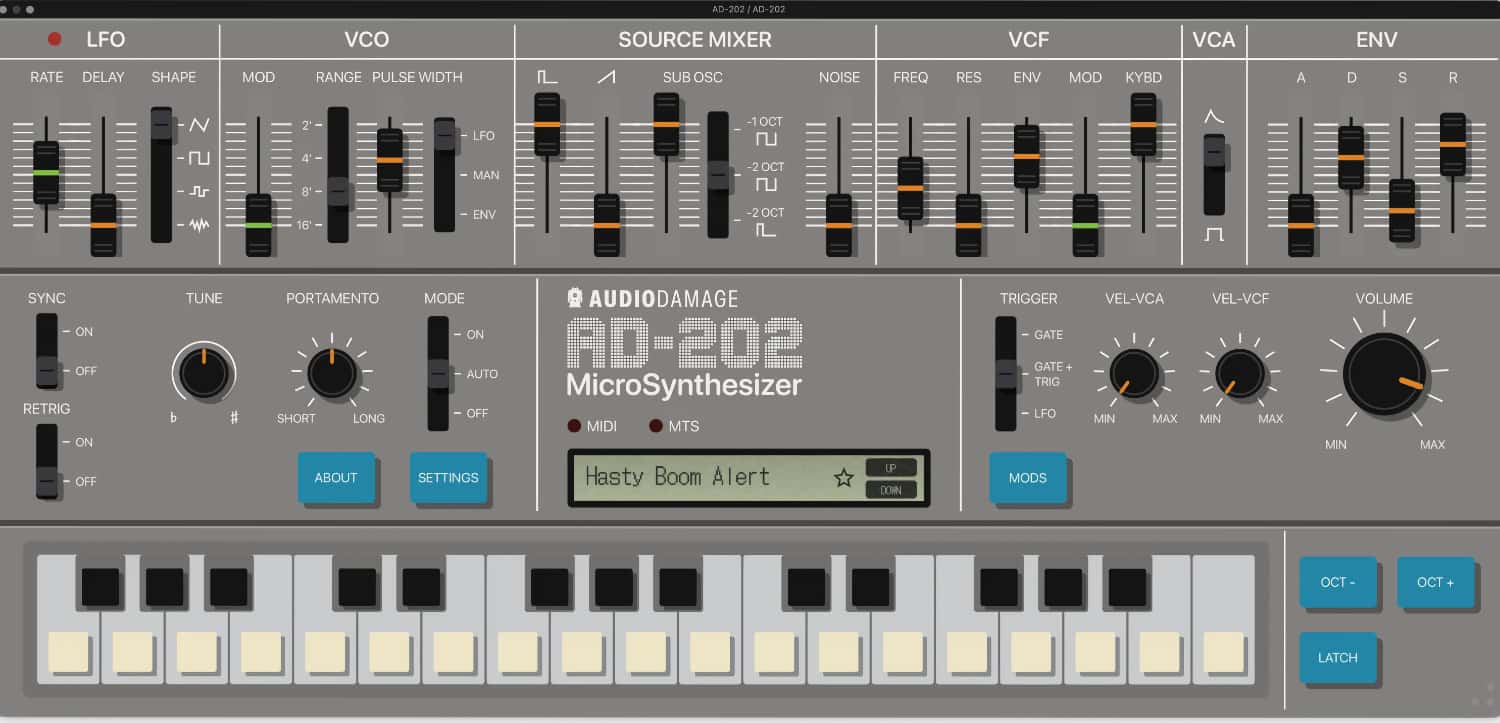This screenshot has width=1500, height=723.
Task: Click the Audio Damage logo
Action: 652,298
